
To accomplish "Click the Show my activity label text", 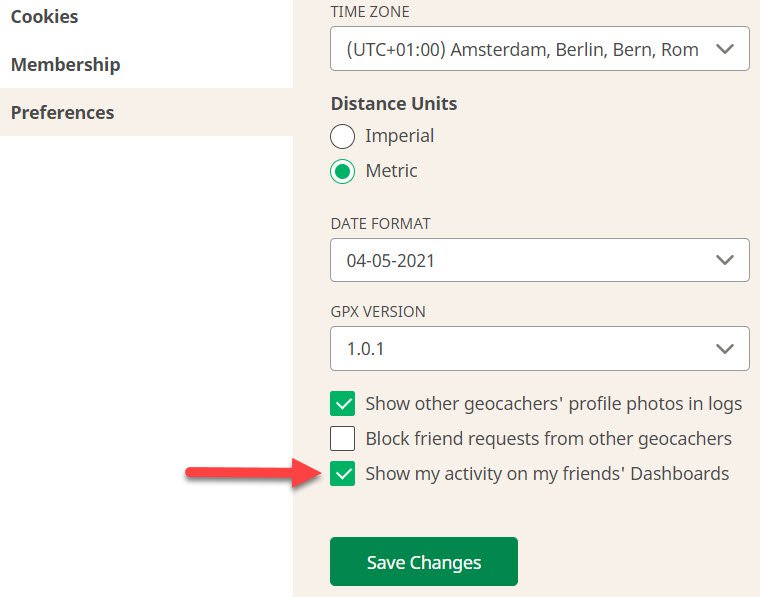I will point(547,473).
